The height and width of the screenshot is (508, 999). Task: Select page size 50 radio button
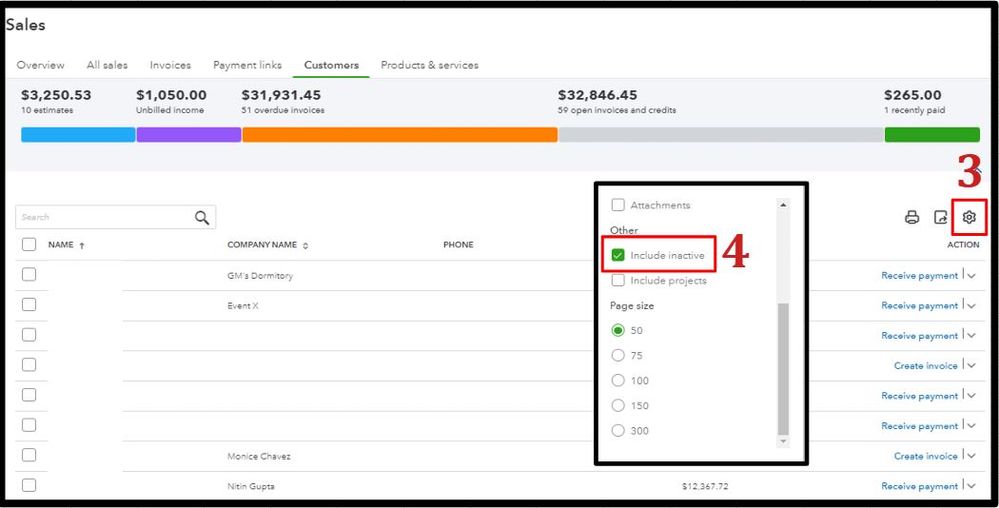(617, 330)
